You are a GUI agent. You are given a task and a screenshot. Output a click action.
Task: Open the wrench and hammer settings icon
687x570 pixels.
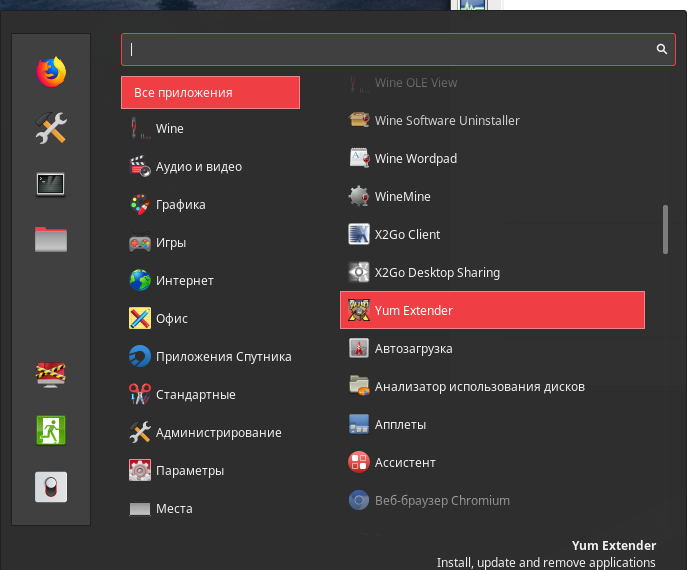click(x=51, y=128)
